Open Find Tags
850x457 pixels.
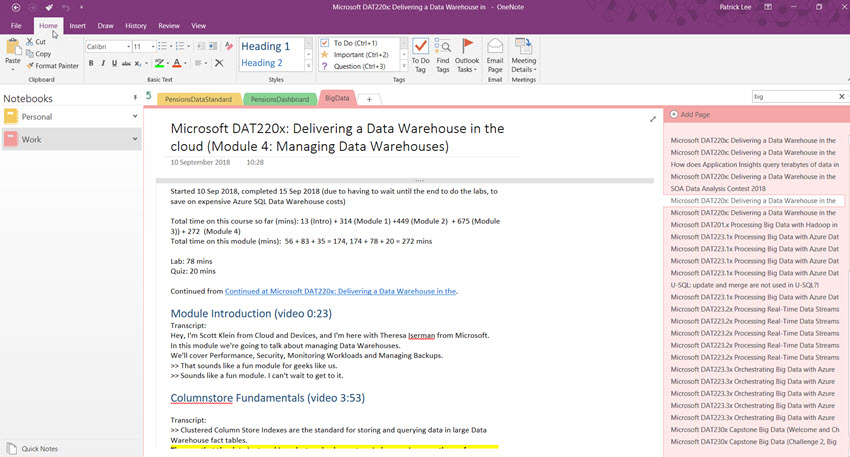(443, 55)
